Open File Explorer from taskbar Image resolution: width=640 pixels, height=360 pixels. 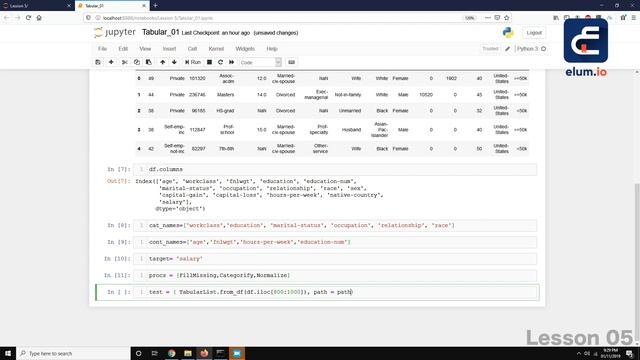tap(188, 353)
